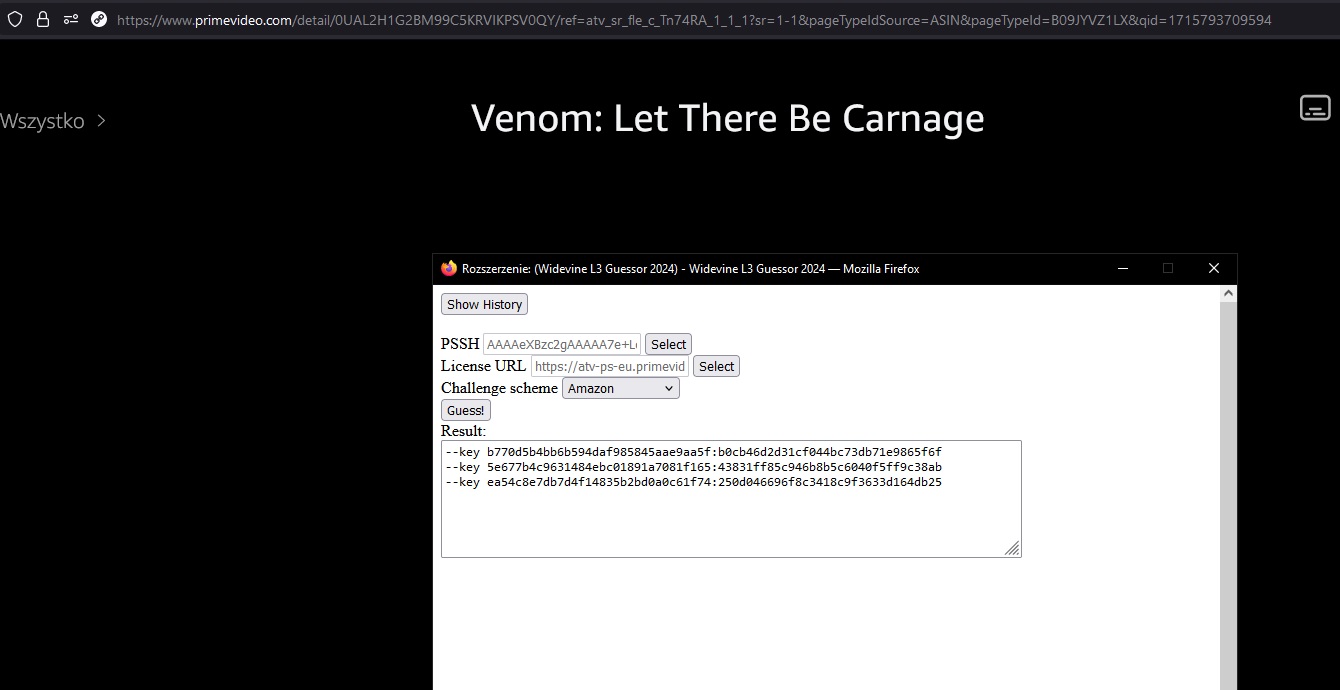The image size is (1340, 690).
Task: Click the Show History button
Action: 484,304
